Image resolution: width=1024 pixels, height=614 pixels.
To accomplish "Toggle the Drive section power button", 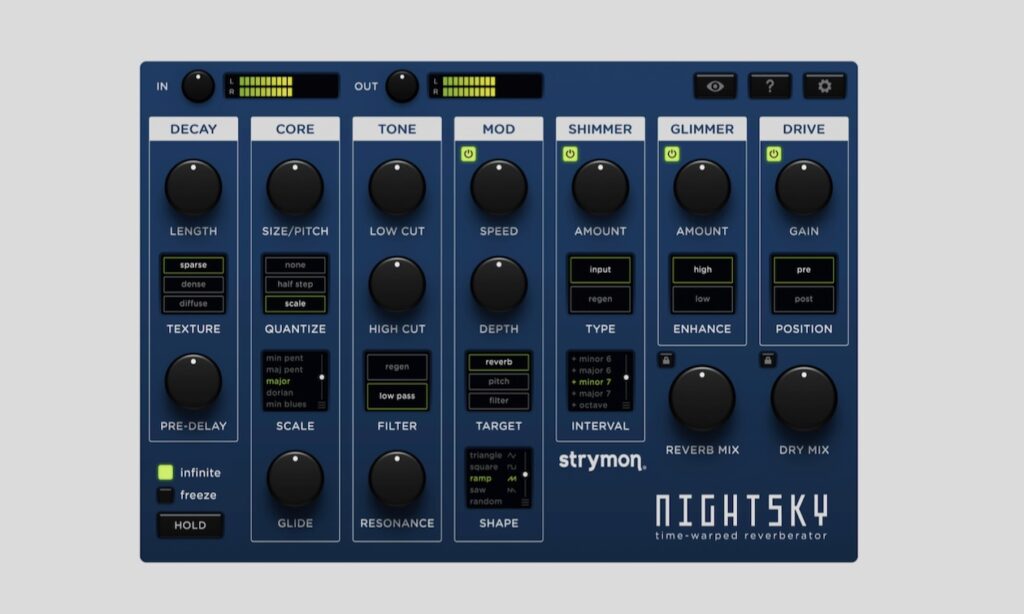I will (775, 154).
